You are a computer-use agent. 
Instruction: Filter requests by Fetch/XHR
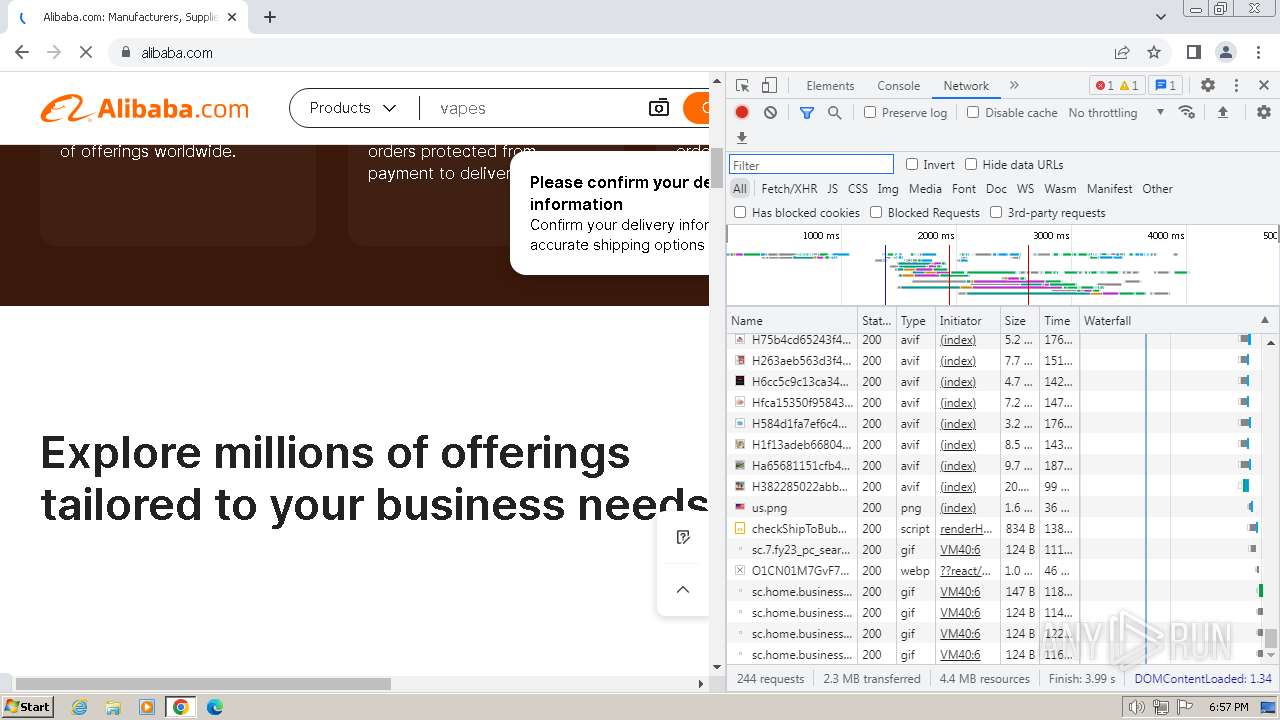tap(789, 188)
